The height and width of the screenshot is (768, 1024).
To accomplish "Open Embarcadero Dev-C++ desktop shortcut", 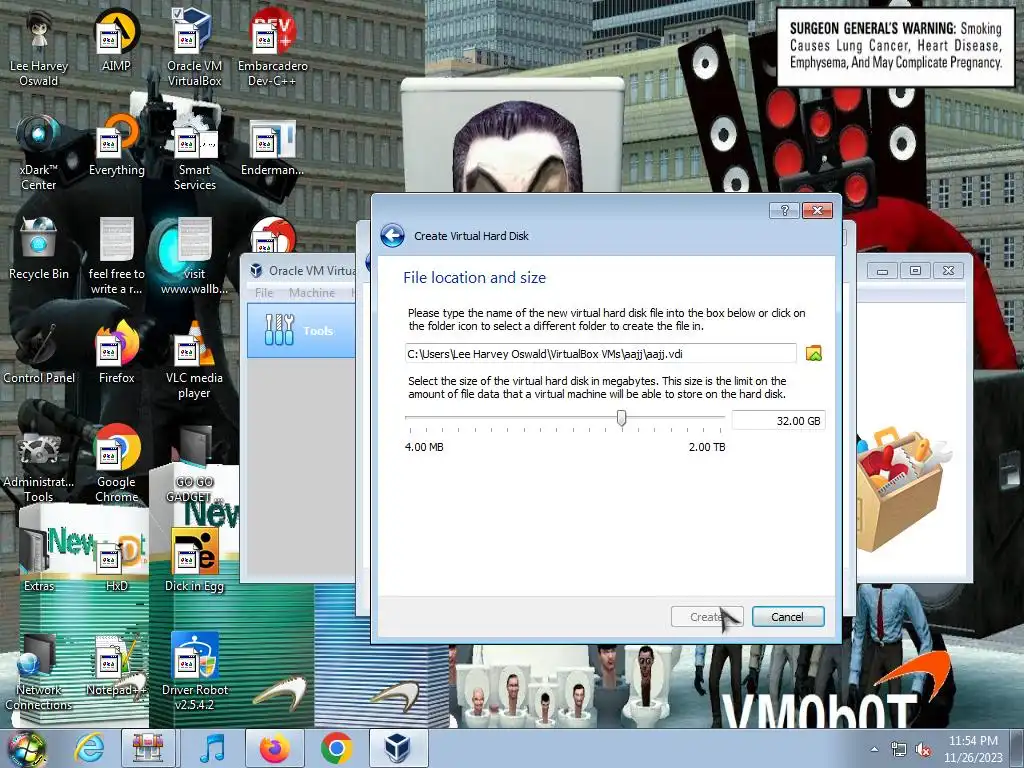I will (272, 48).
